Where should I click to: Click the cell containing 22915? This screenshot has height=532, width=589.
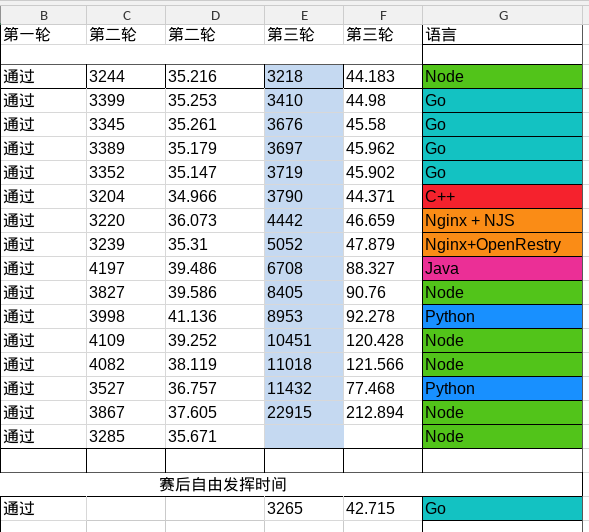click(304, 413)
